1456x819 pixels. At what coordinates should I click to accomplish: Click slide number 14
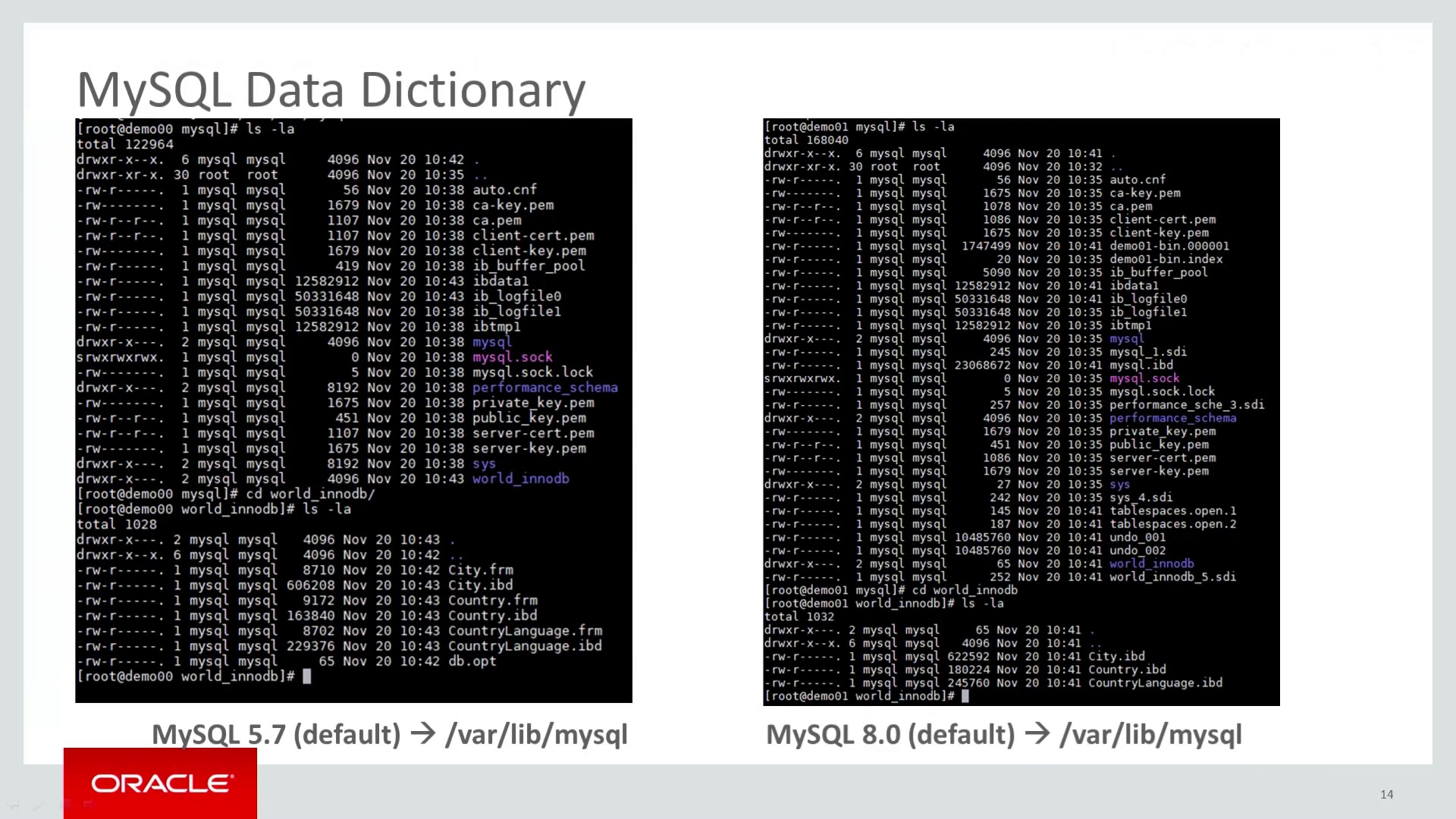pyautogui.click(x=1387, y=794)
